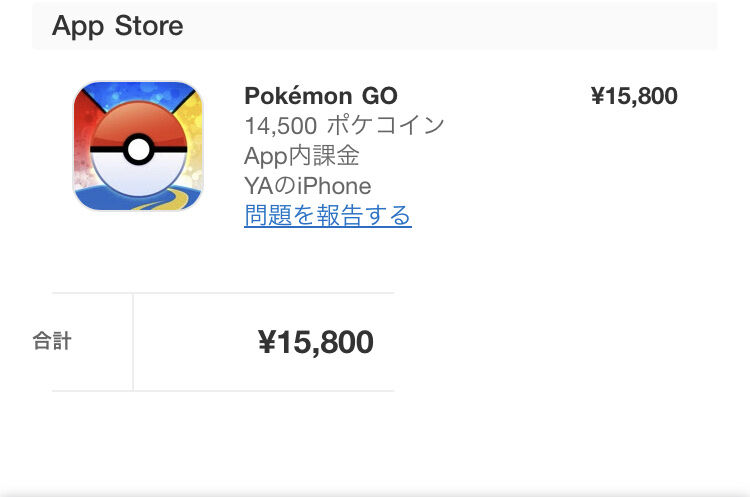750x497 pixels.
Task: Click the white center button of the Poké Ball
Action: point(139,150)
